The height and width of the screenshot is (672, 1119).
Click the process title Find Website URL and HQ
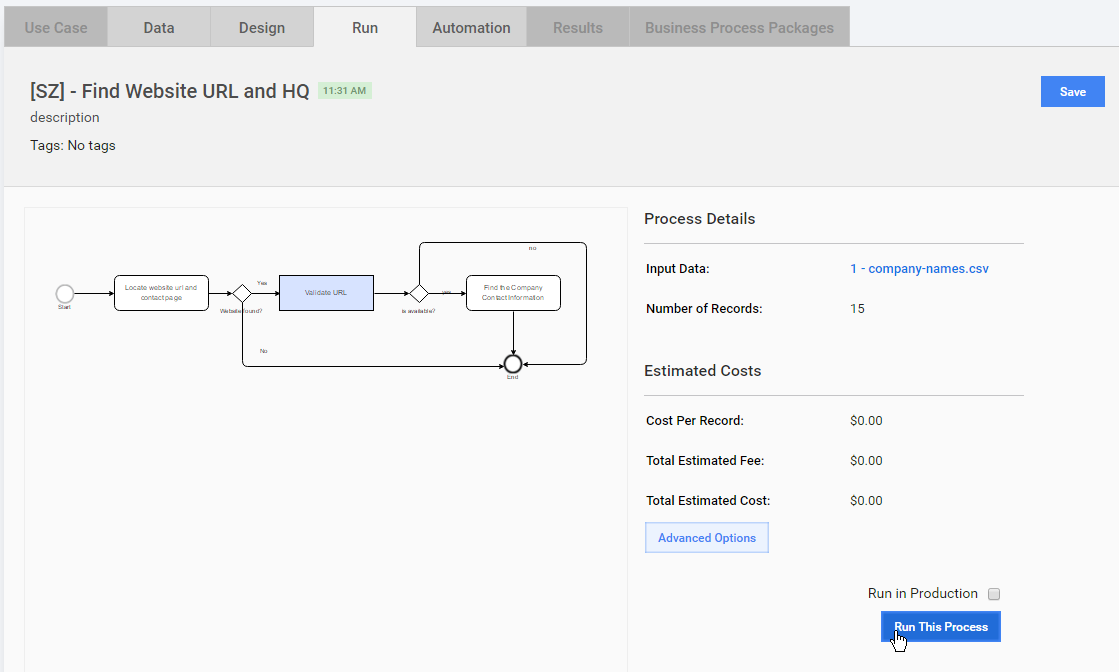click(x=170, y=91)
